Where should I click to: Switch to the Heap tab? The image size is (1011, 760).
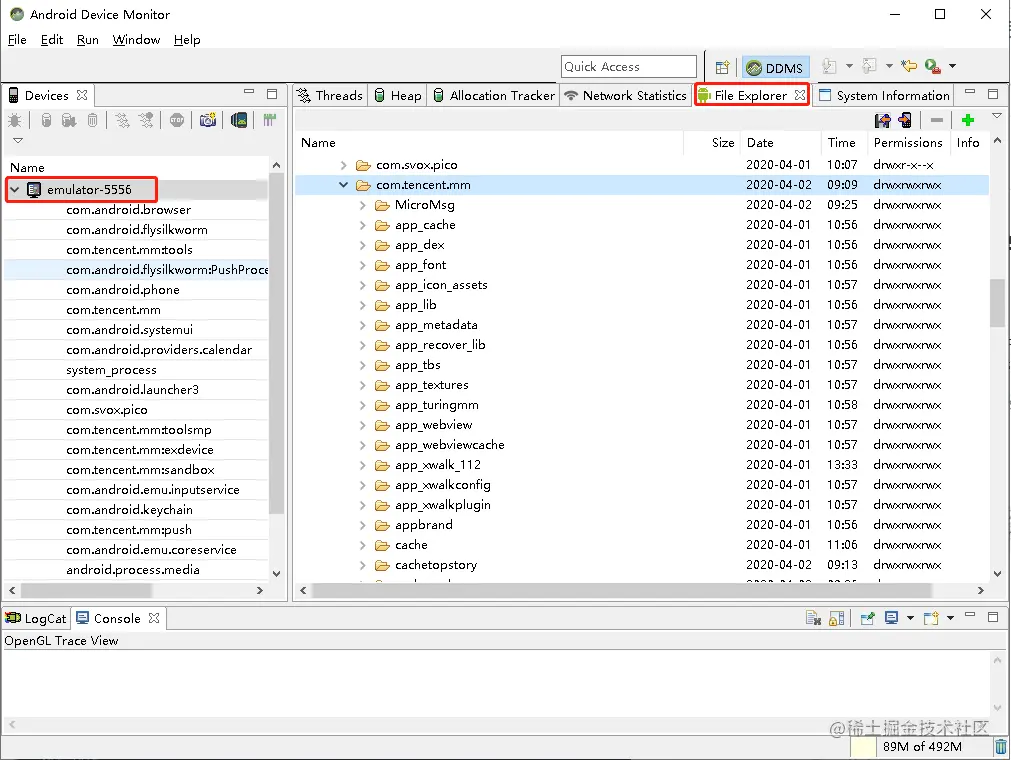pos(398,95)
